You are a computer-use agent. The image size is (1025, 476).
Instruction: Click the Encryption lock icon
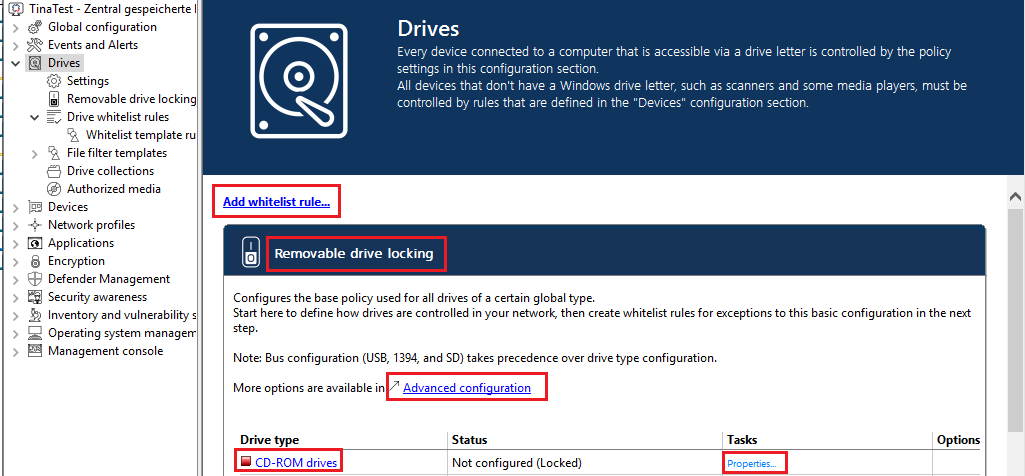coord(35,261)
